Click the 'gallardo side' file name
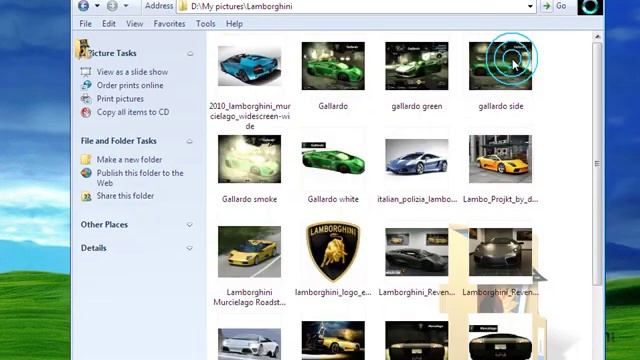640x360 pixels. (x=501, y=106)
